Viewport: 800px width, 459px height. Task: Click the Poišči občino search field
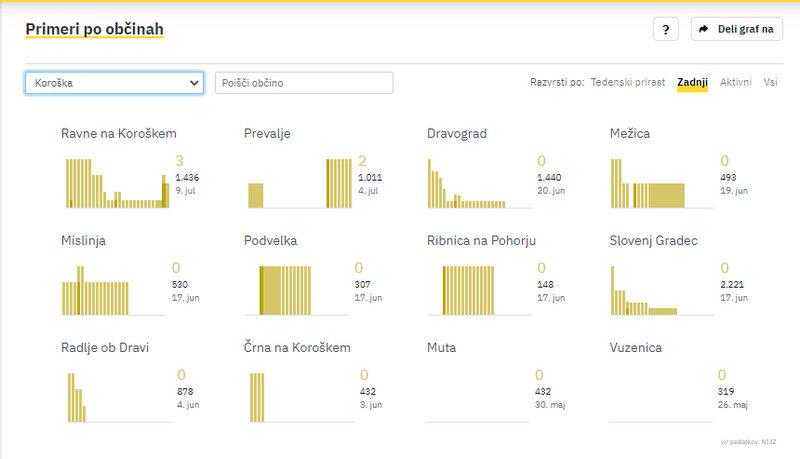pyautogui.click(x=304, y=83)
